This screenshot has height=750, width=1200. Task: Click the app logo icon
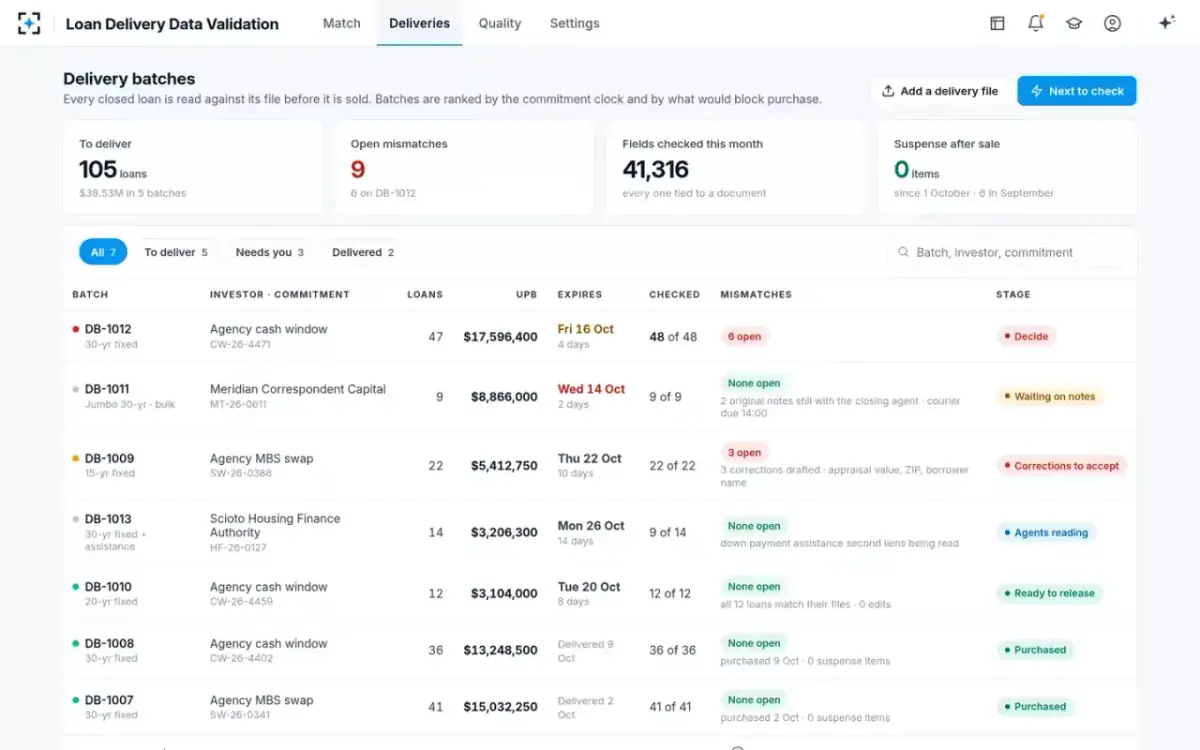(29, 23)
